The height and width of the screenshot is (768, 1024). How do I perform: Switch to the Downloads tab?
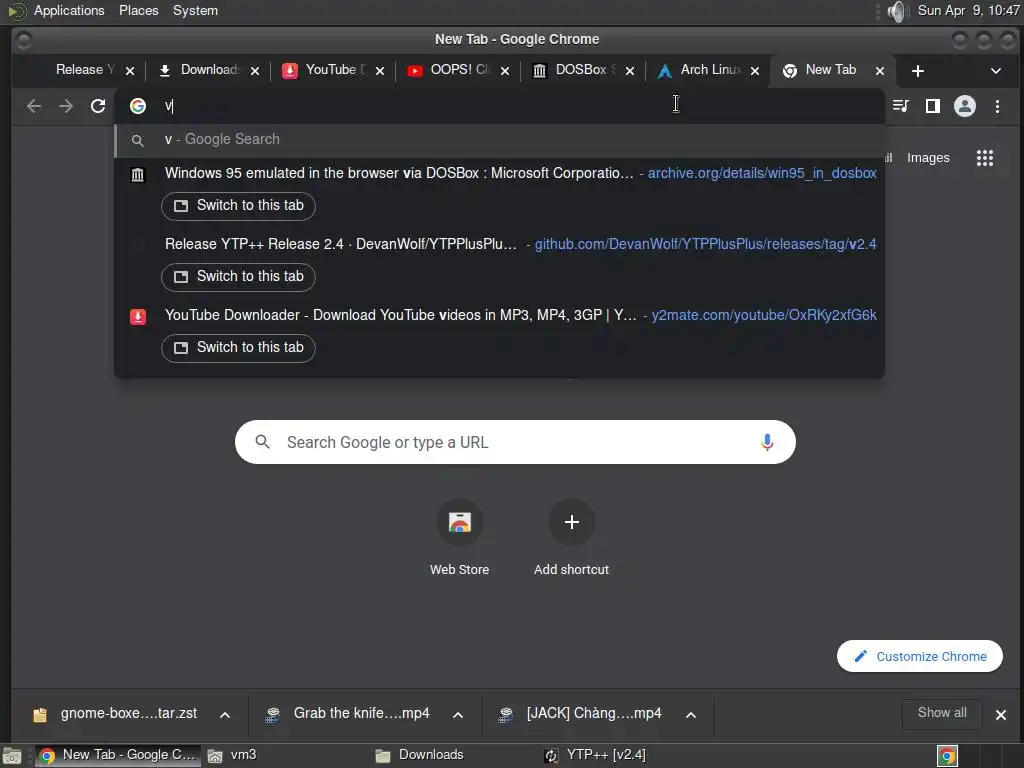[x=202, y=70]
